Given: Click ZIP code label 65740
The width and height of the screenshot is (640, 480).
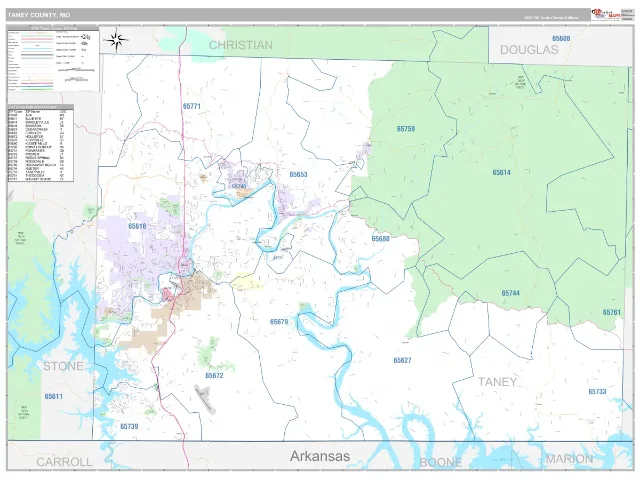Looking at the screenshot, I should click(239, 186).
